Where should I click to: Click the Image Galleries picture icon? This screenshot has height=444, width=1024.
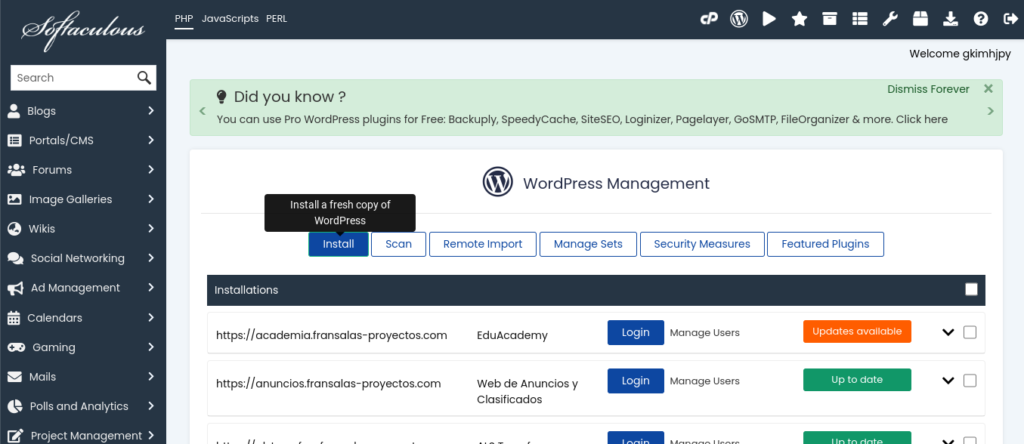14,199
